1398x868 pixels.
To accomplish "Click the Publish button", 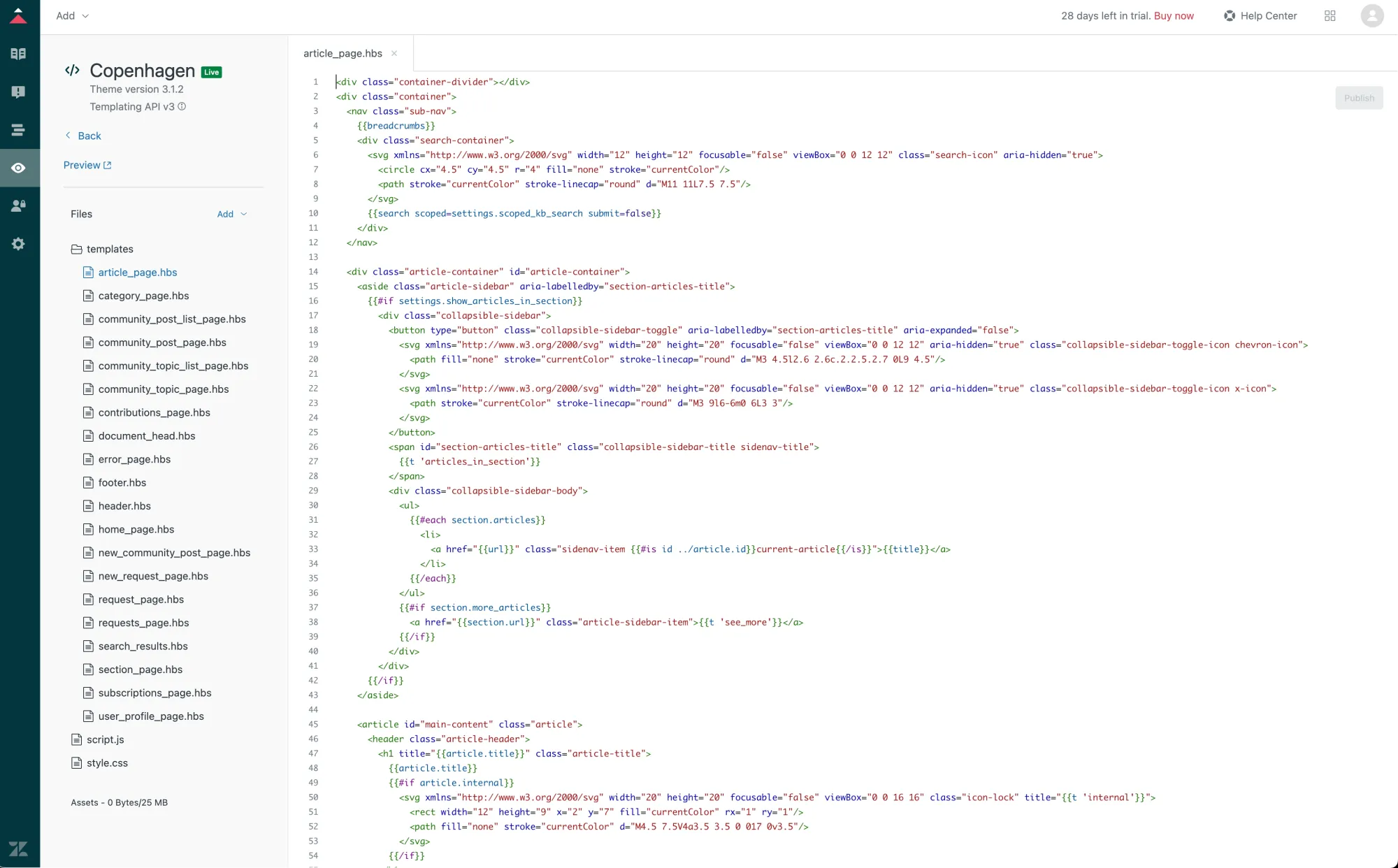I will point(1359,99).
